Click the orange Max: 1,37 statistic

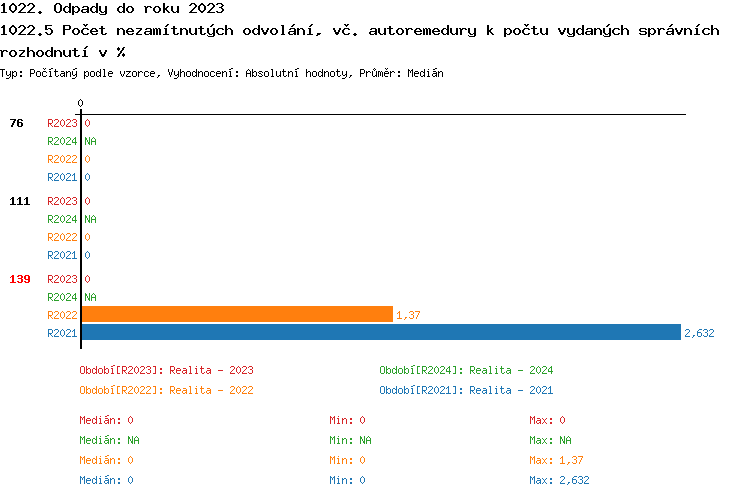pos(556,460)
